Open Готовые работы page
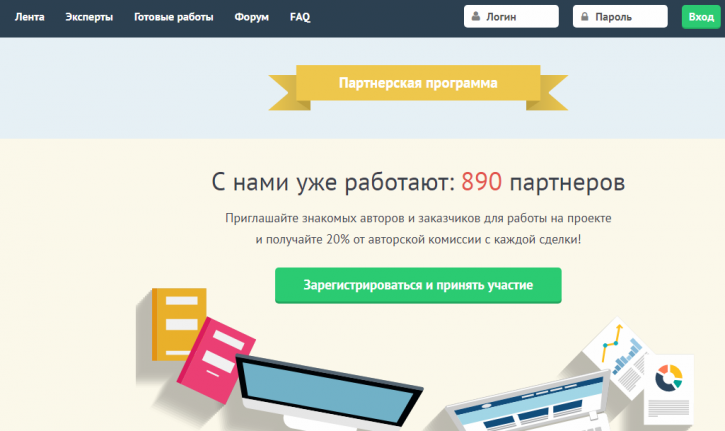 [x=174, y=17]
